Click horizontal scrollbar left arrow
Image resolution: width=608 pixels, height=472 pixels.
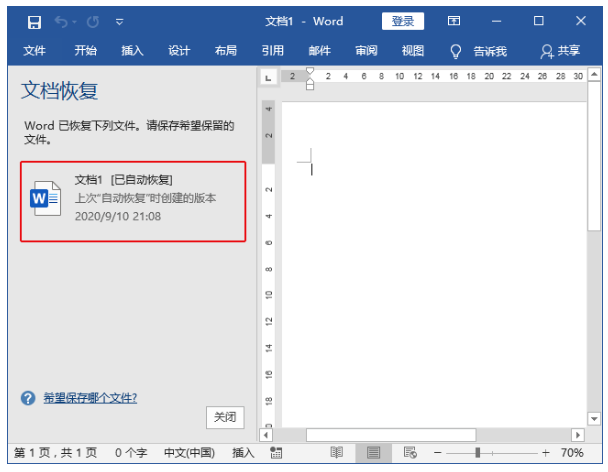pos(266,435)
